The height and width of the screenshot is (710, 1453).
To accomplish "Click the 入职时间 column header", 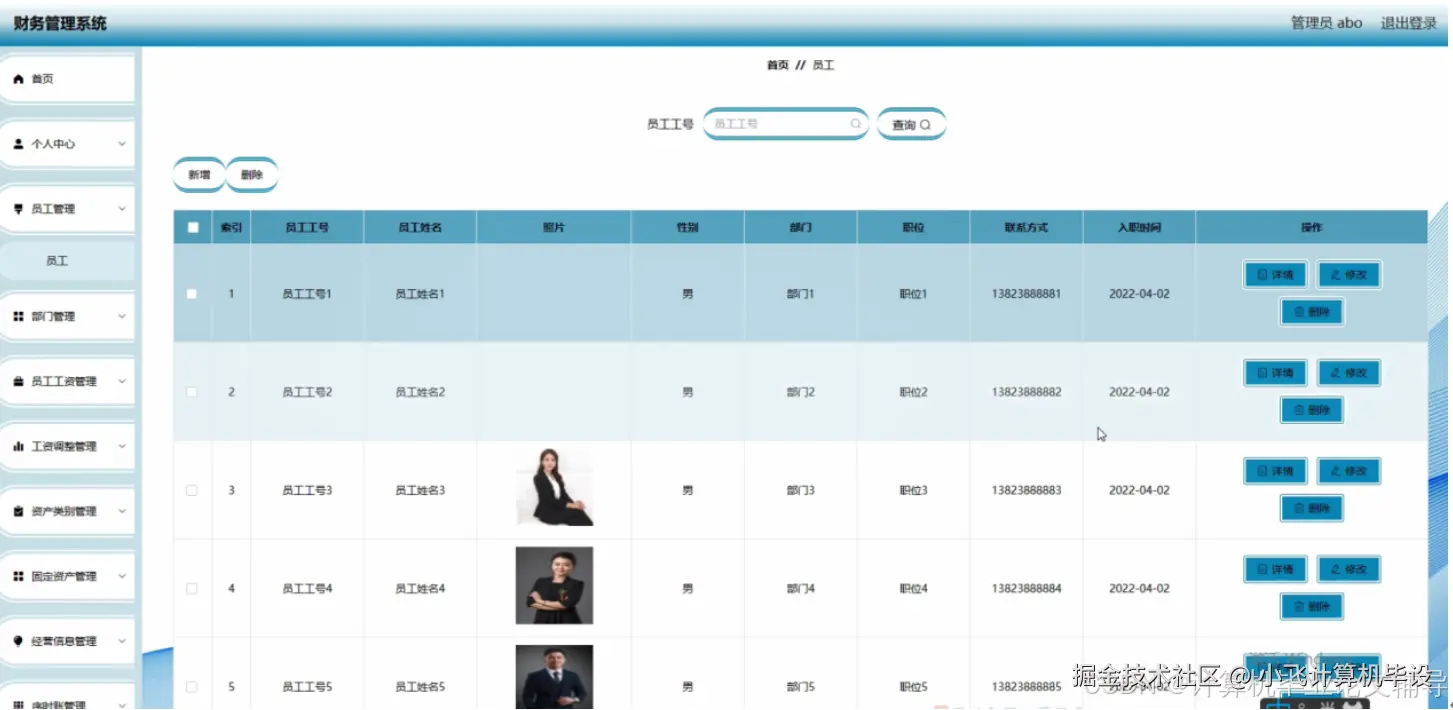I will (x=1139, y=227).
